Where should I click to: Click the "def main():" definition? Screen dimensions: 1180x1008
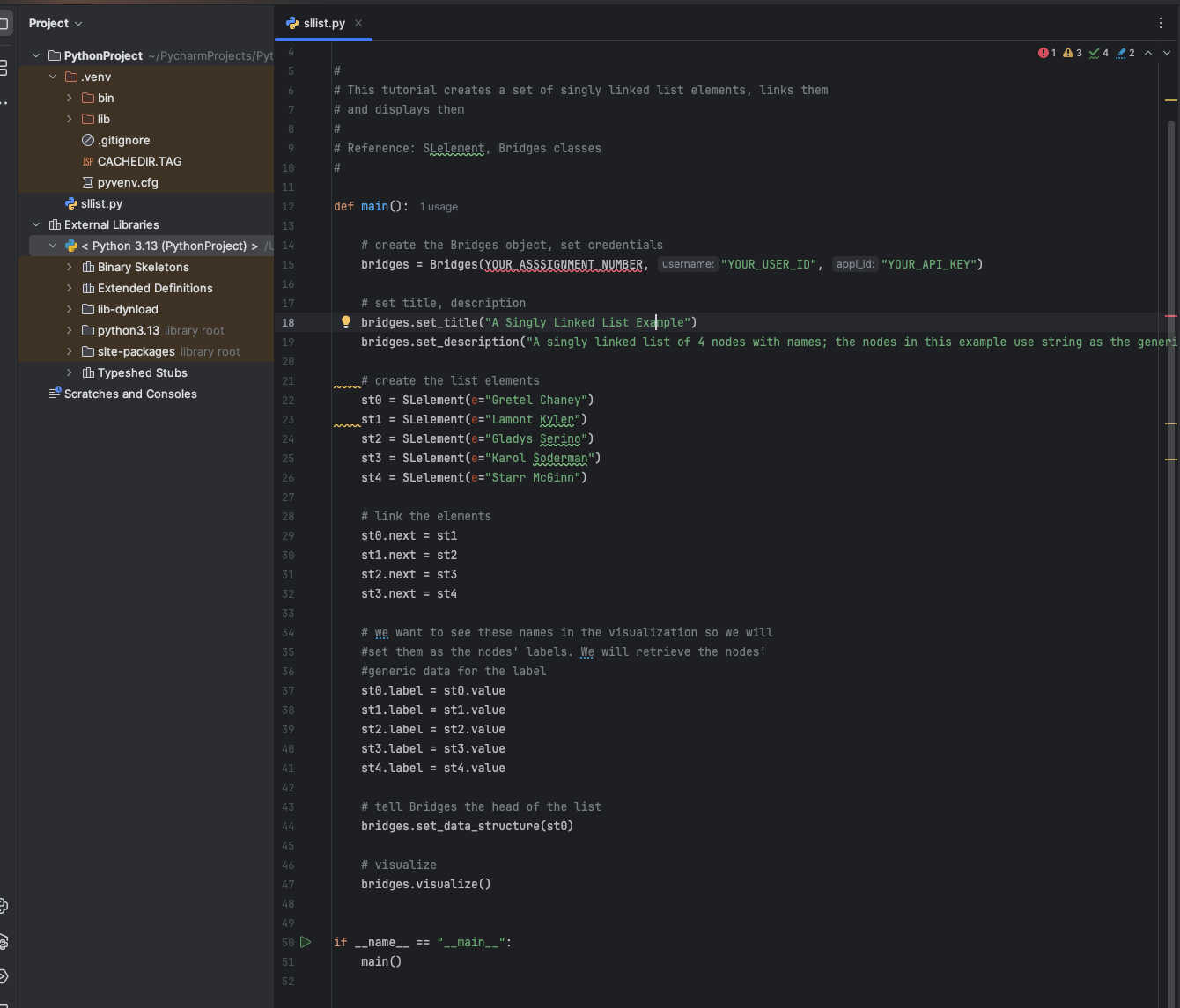coord(372,206)
